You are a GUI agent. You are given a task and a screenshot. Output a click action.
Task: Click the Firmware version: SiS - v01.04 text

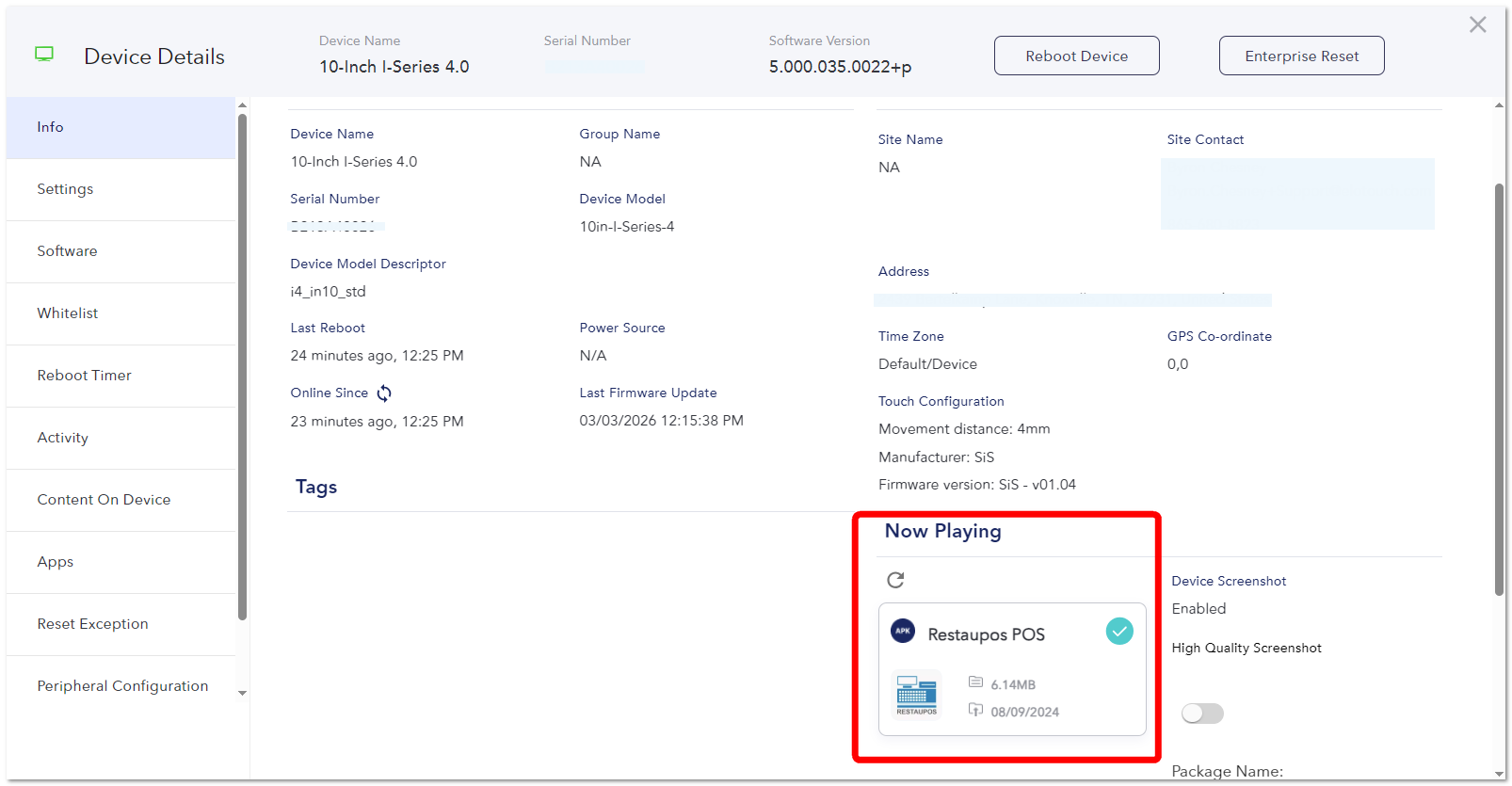click(976, 485)
